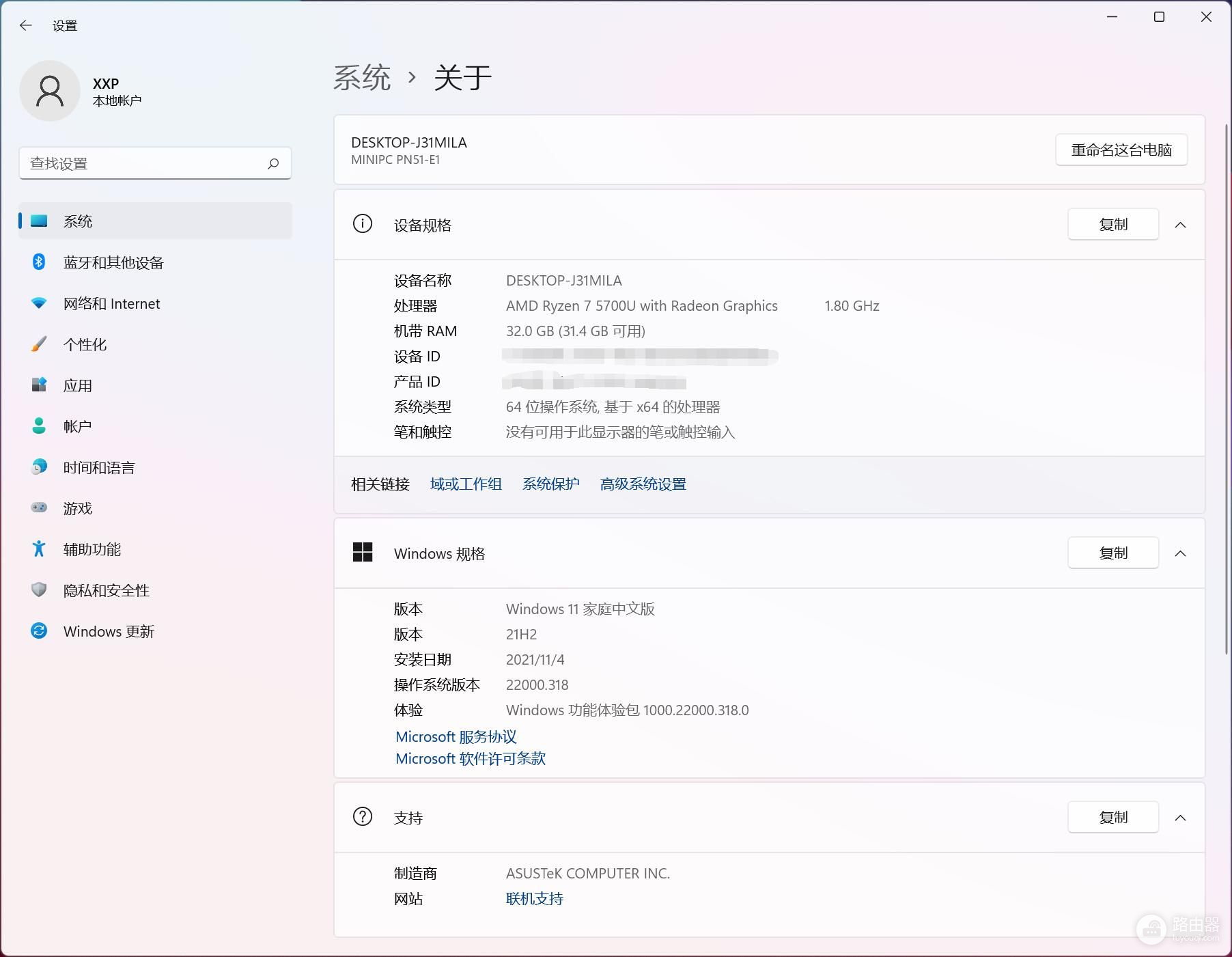
Task: Click the 系统 breadcrumb in the header
Action: click(x=362, y=77)
